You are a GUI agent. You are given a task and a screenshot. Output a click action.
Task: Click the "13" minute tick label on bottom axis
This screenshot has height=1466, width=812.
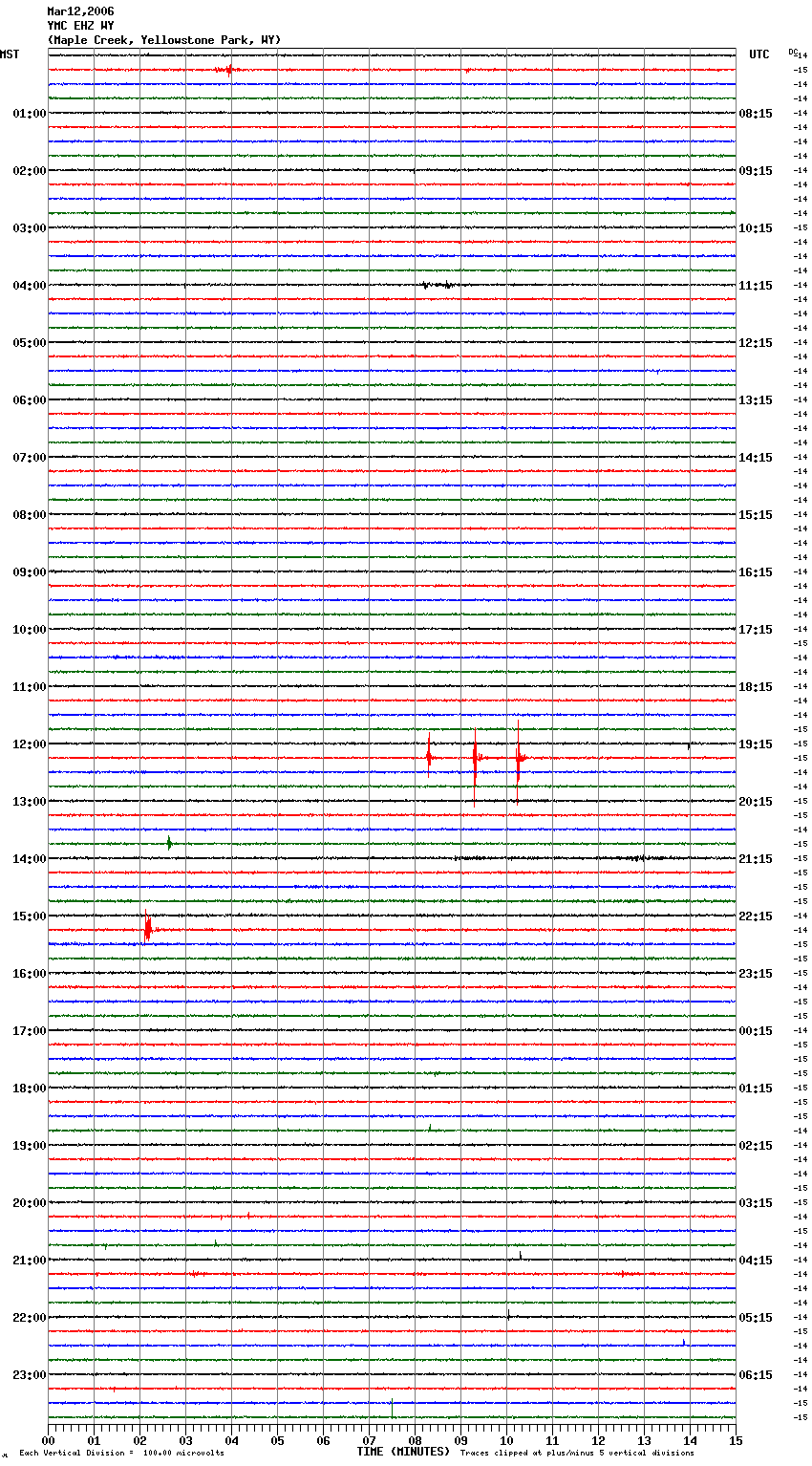point(644,1440)
